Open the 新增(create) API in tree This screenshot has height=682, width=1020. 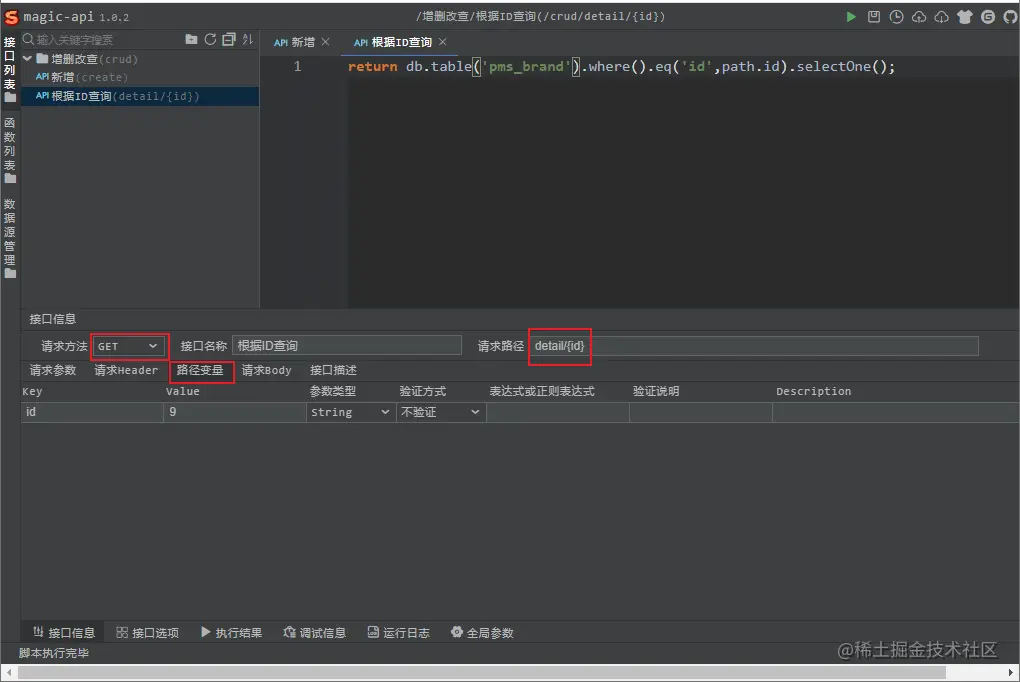[x=82, y=77]
